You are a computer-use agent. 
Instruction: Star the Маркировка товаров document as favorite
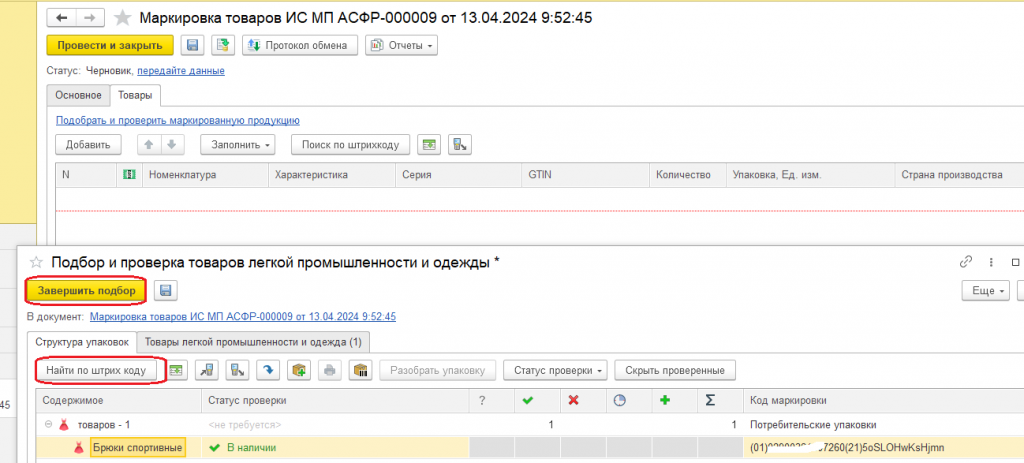pos(123,18)
